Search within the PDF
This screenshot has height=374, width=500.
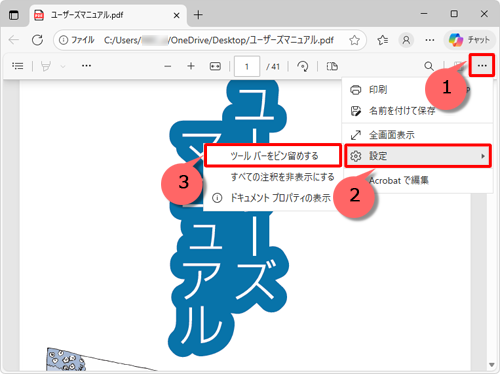tap(429, 66)
